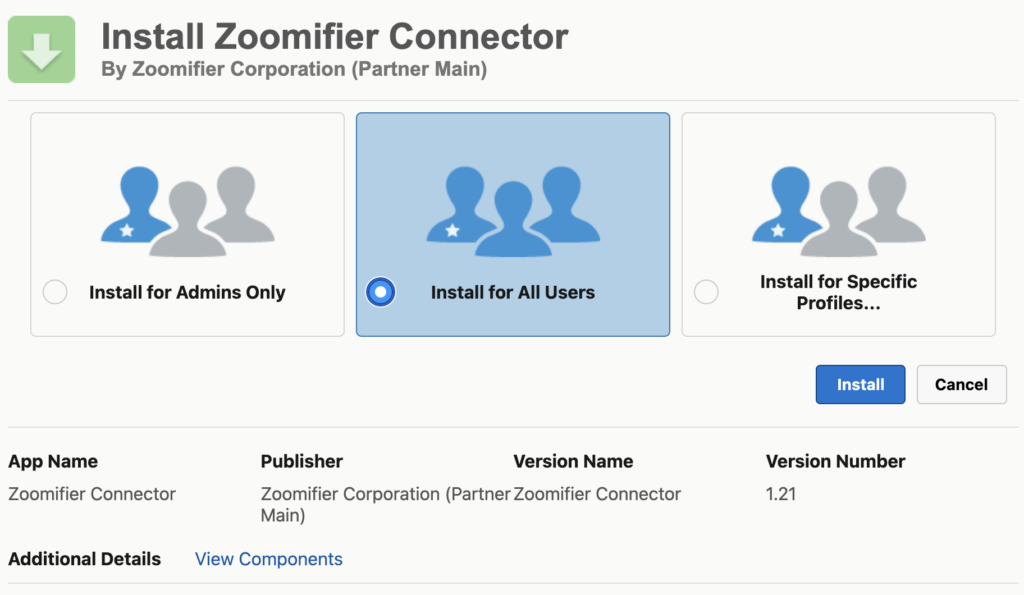This screenshot has height=595, width=1024.
Task: Select Install for Specific Profiles radio button
Action: [706, 292]
